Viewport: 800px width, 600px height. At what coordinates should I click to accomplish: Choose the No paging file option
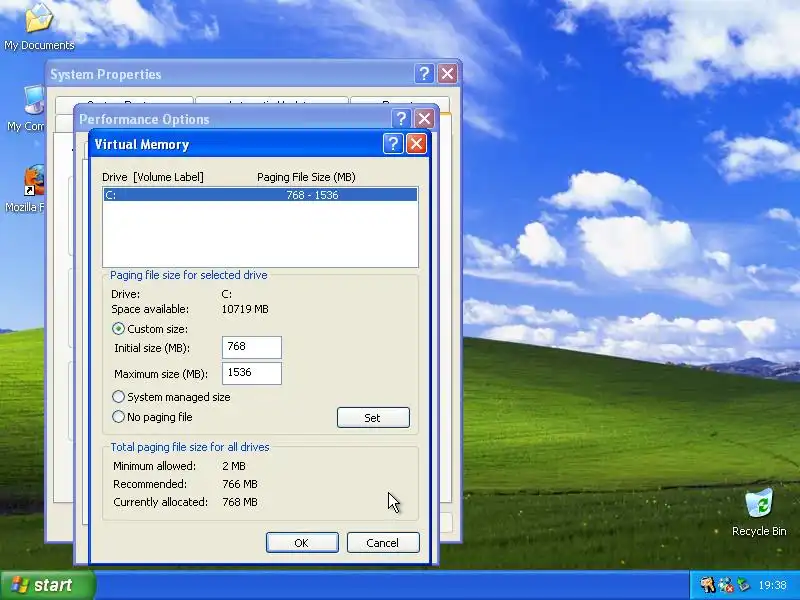click(x=118, y=417)
